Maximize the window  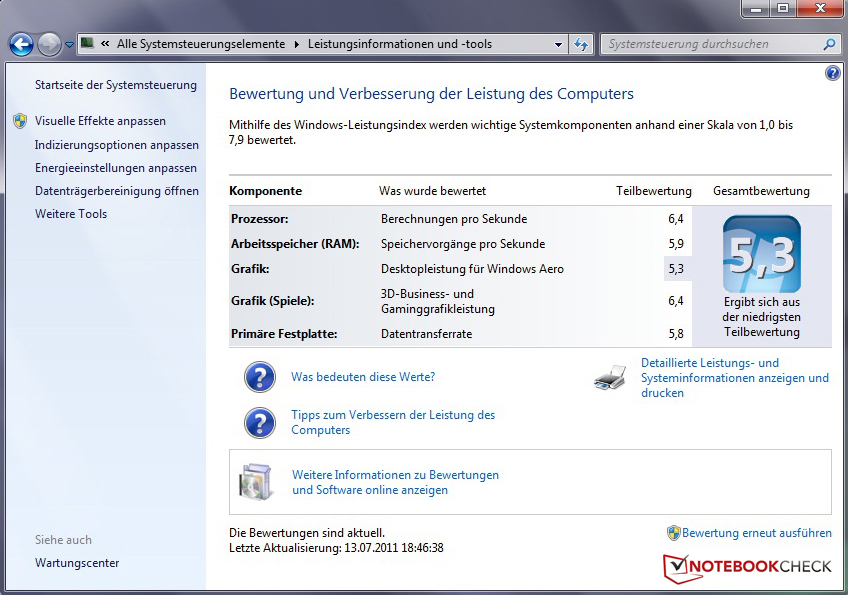coord(783,9)
